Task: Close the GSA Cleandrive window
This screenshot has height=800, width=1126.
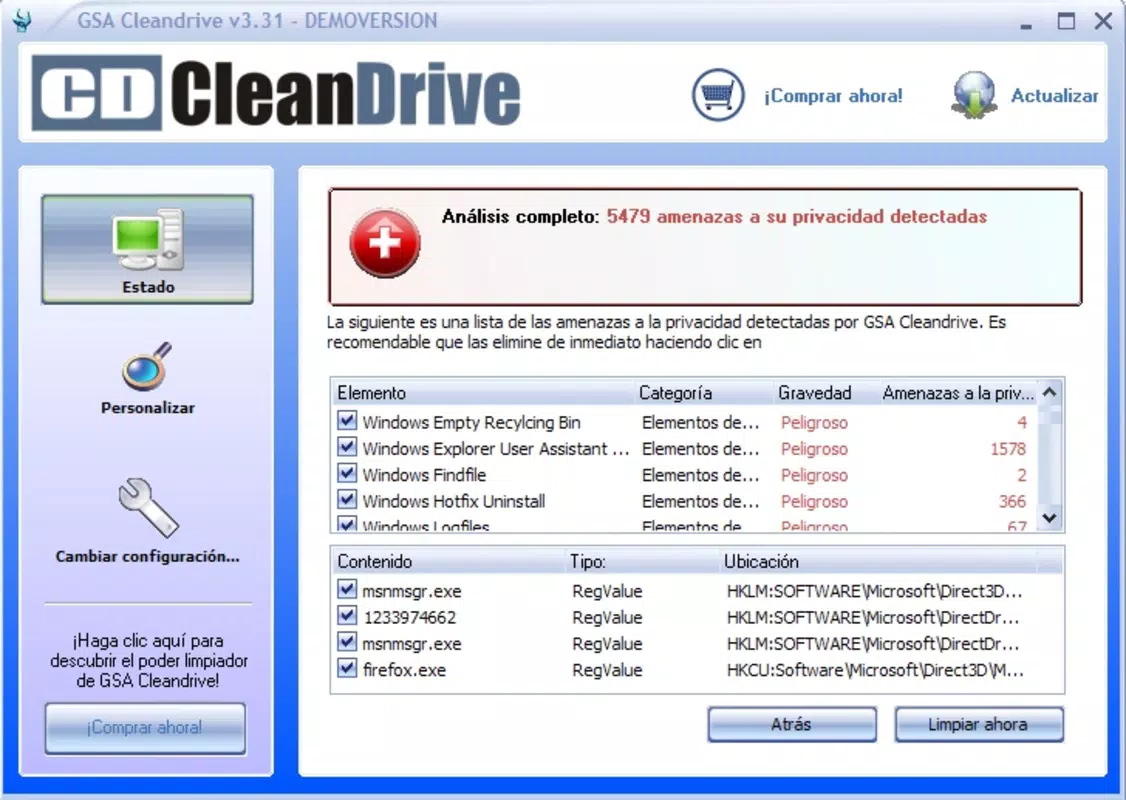Action: pos(1104,21)
